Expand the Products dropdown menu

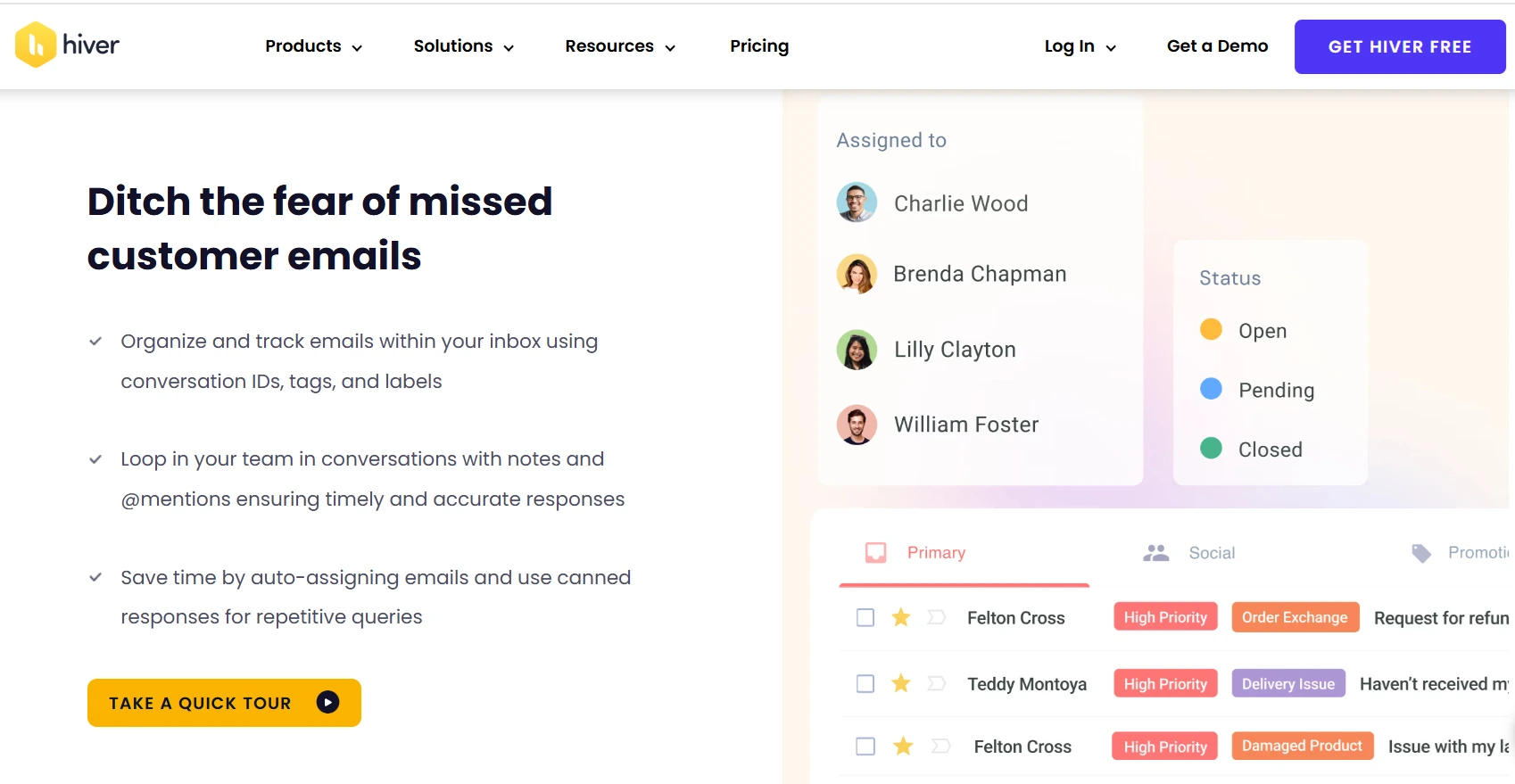pos(313,46)
